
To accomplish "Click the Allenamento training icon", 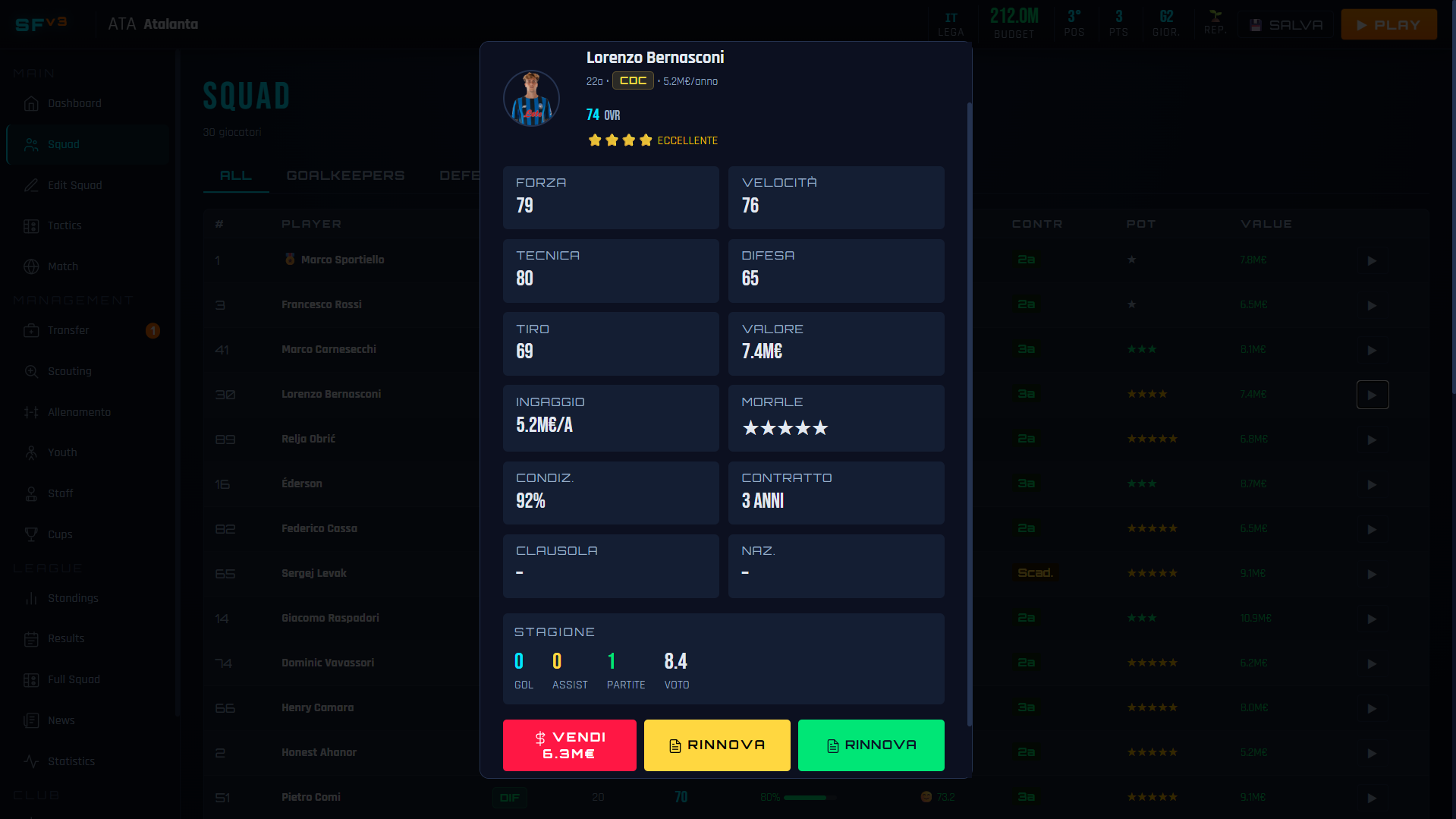I will [31, 413].
